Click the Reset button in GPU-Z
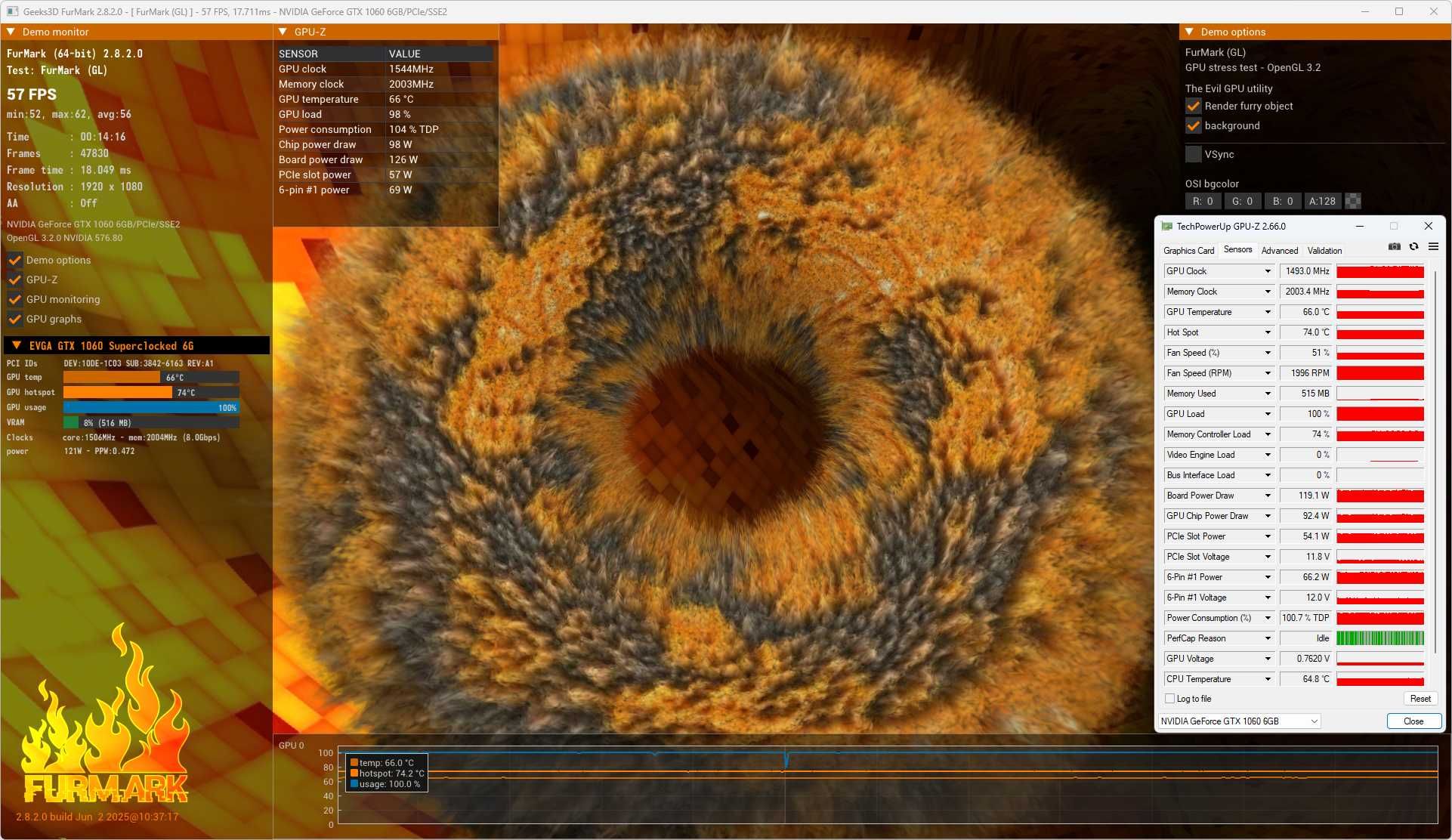 [x=1420, y=699]
